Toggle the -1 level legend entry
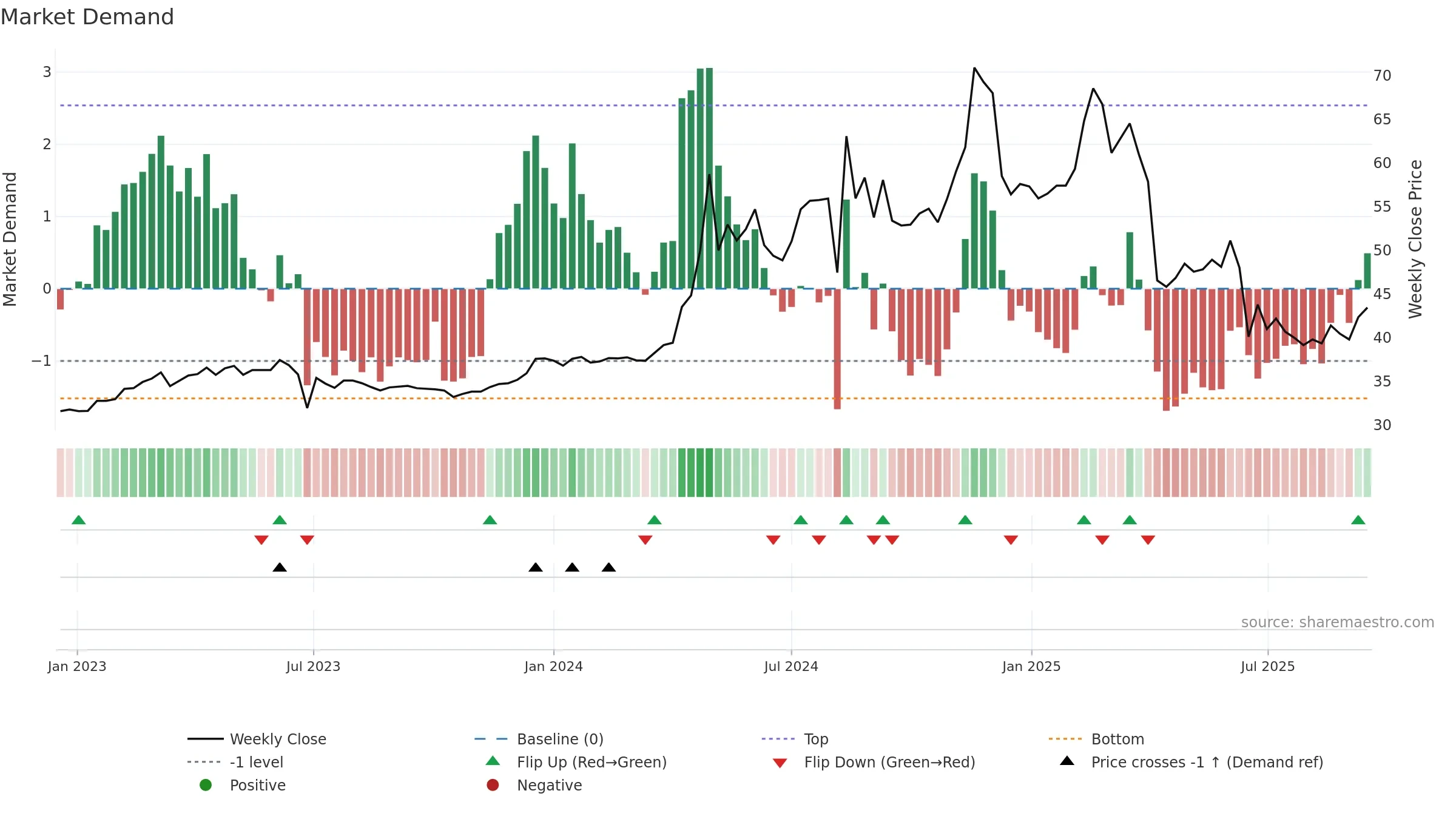 click(235, 762)
